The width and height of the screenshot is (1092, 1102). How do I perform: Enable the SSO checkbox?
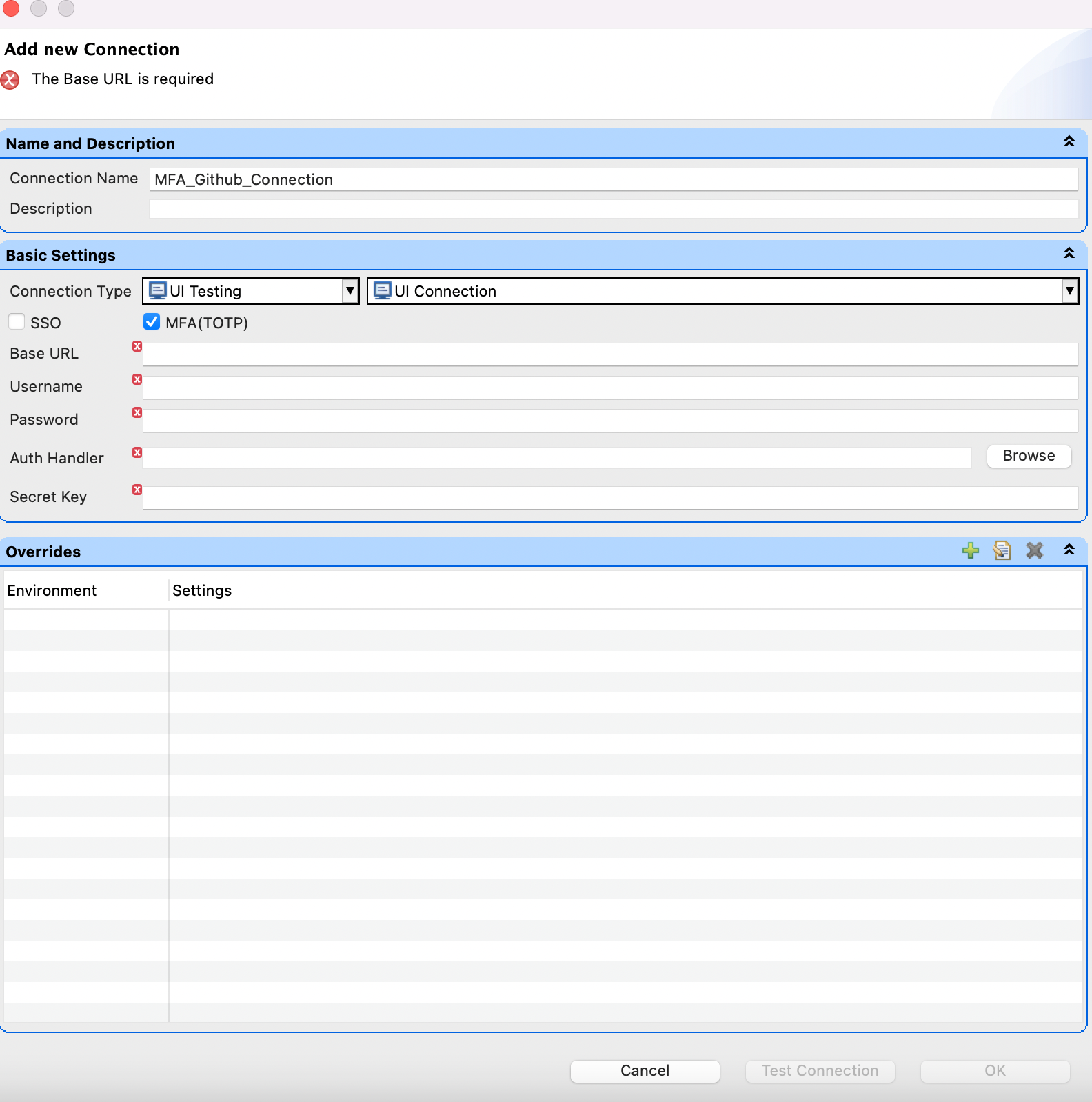click(17, 322)
